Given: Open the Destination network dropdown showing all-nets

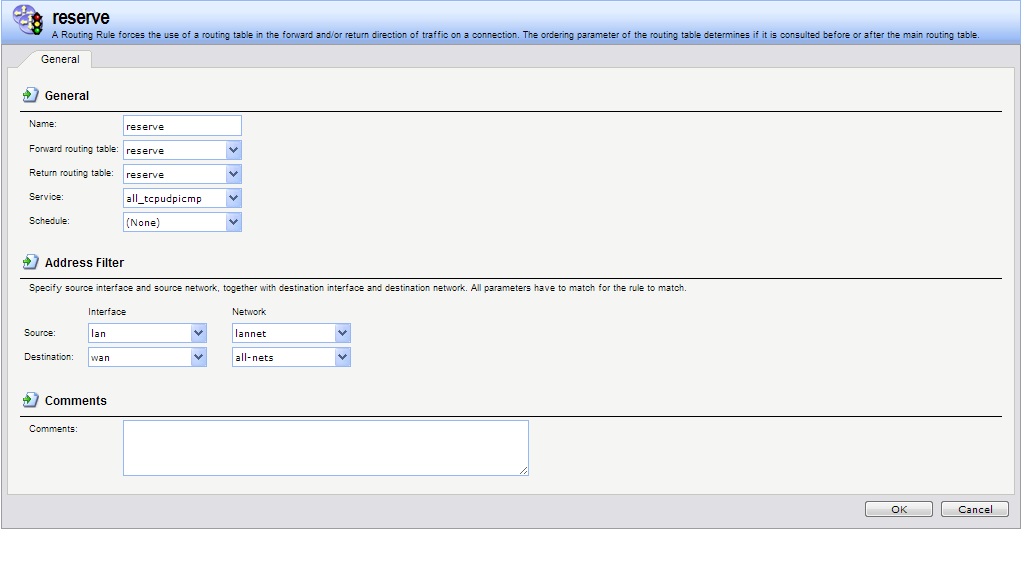Looking at the screenshot, I should [291, 357].
